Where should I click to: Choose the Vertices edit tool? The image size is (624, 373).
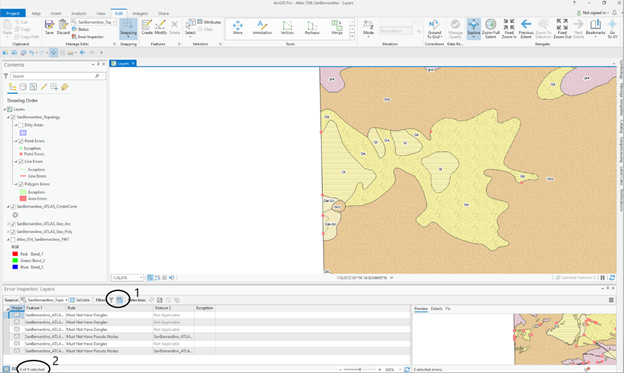click(x=287, y=27)
